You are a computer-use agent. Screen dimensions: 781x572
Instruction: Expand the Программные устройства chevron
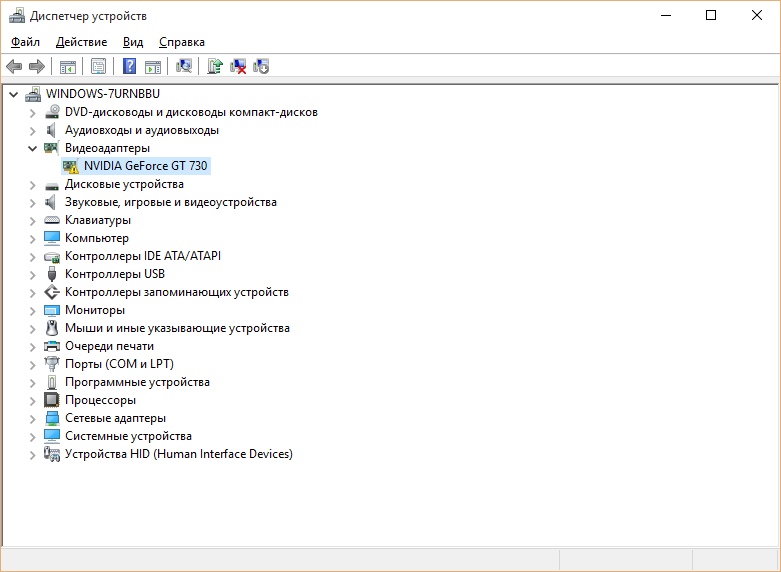[33, 383]
